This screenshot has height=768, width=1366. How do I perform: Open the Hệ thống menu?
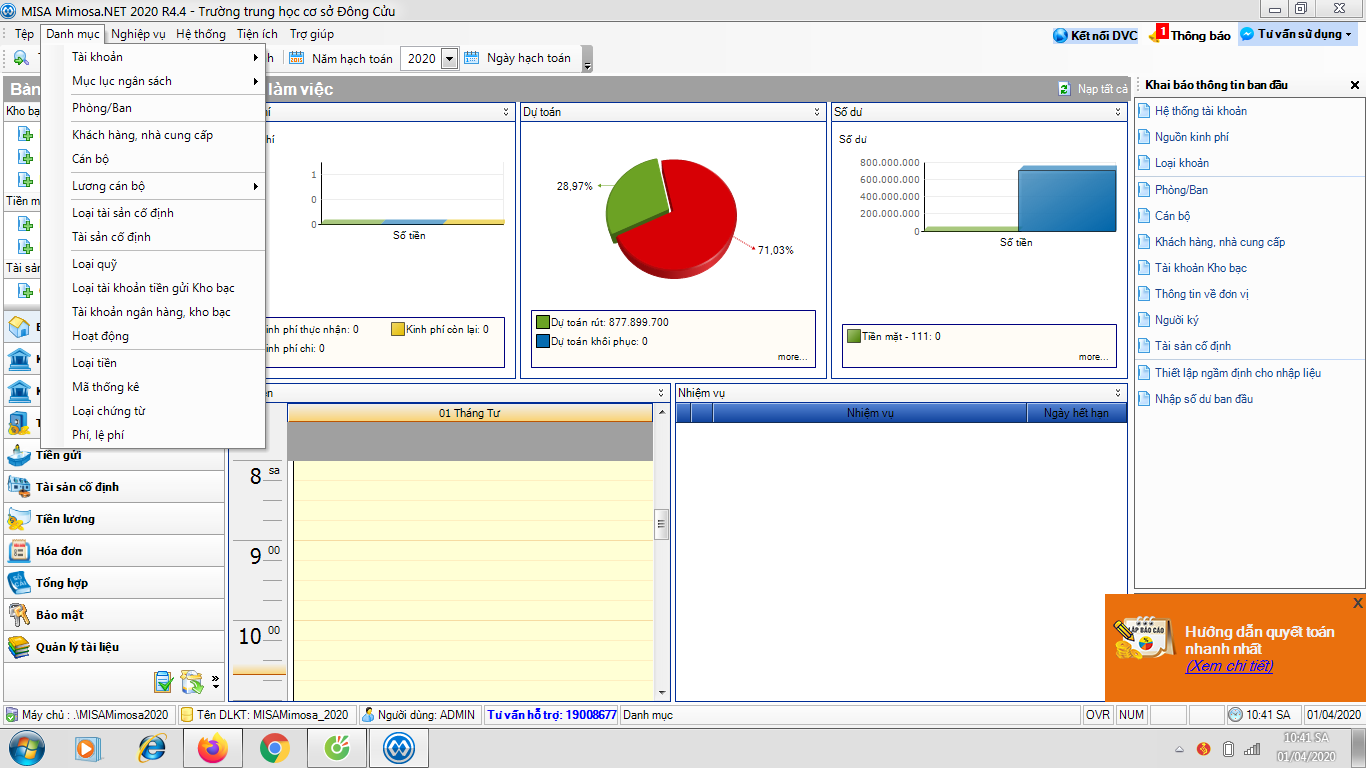tap(201, 34)
